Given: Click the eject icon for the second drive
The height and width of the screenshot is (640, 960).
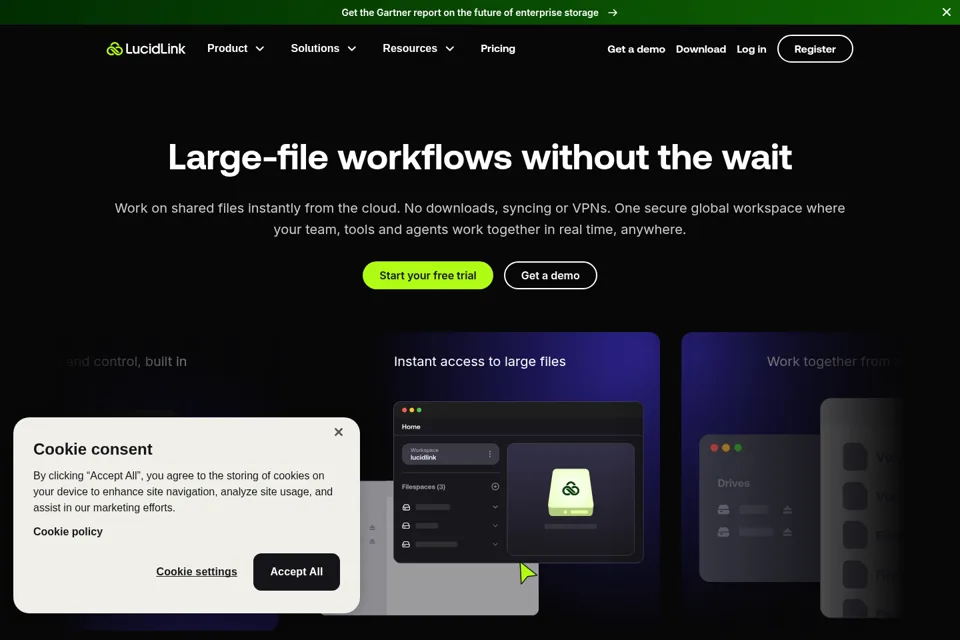Looking at the screenshot, I should [787, 532].
